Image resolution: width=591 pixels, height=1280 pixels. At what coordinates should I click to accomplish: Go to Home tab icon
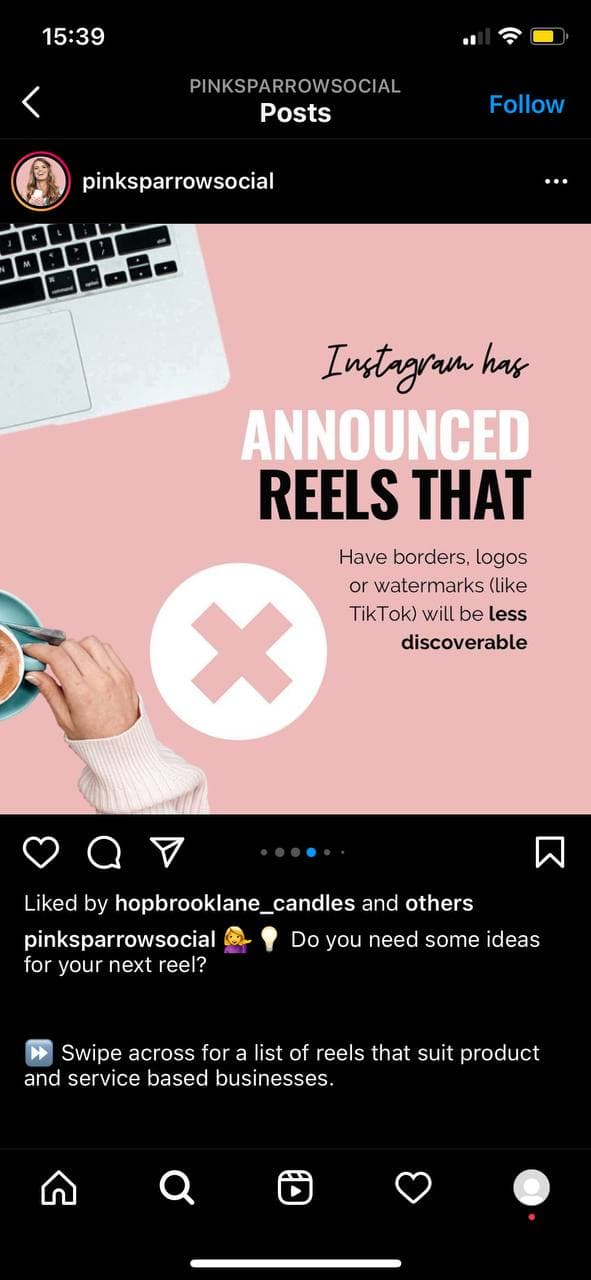[x=58, y=1187]
